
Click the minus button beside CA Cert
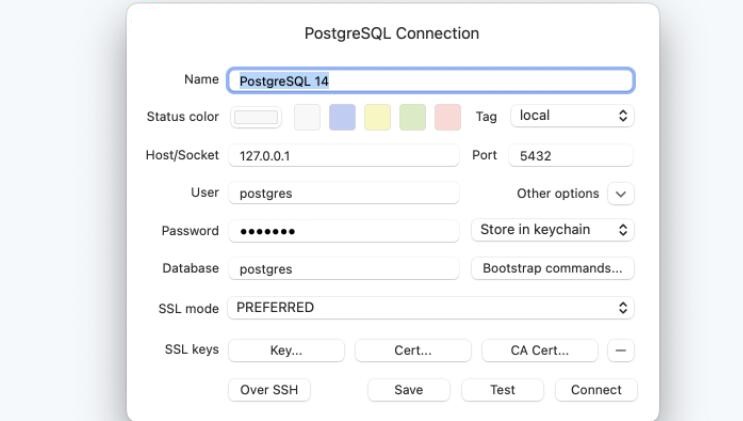pyautogui.click(x=621, y=350)
